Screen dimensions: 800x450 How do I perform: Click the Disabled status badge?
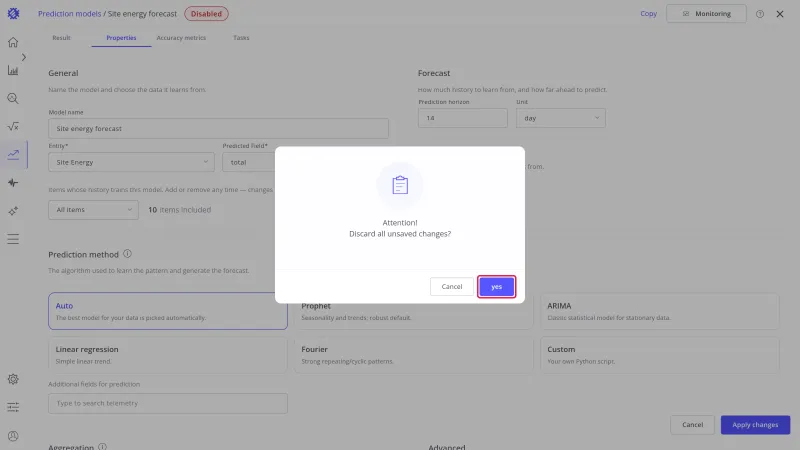[206, 14]
